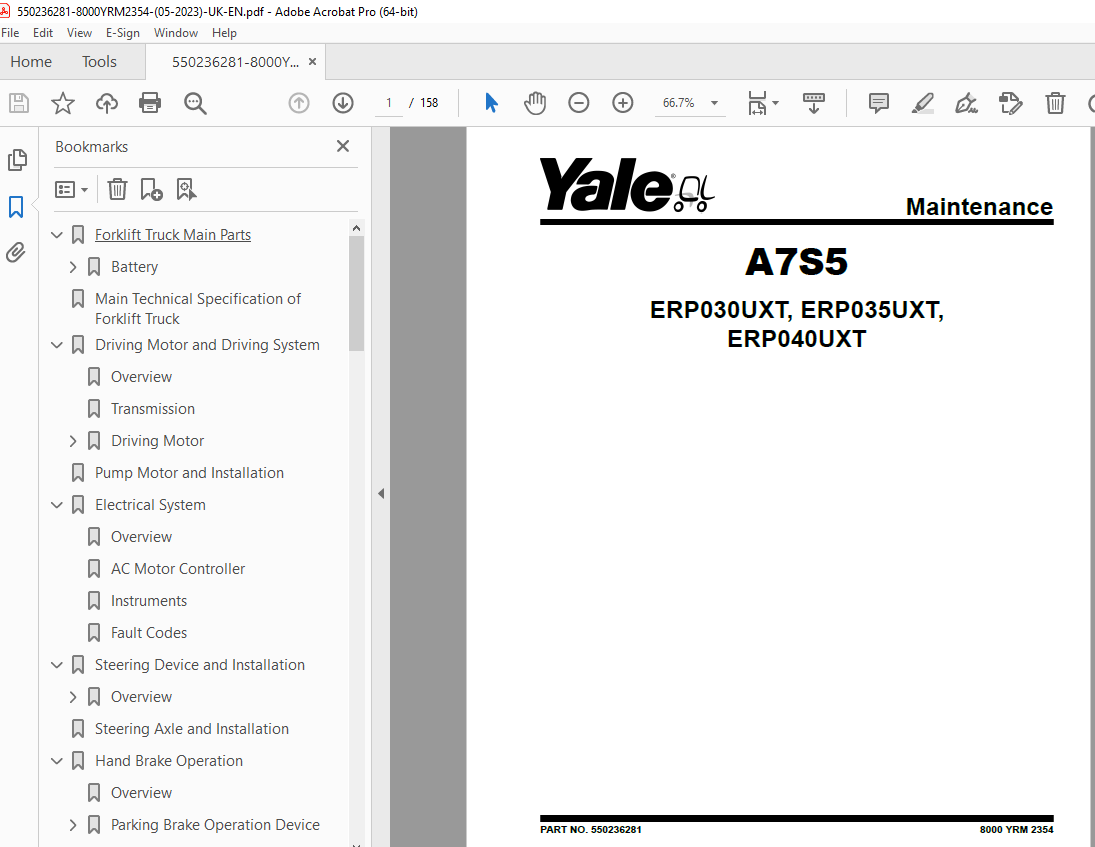Go to Steering Axle and Installation
Screen dimensions: 1095x847
click(x=191, y=729)
